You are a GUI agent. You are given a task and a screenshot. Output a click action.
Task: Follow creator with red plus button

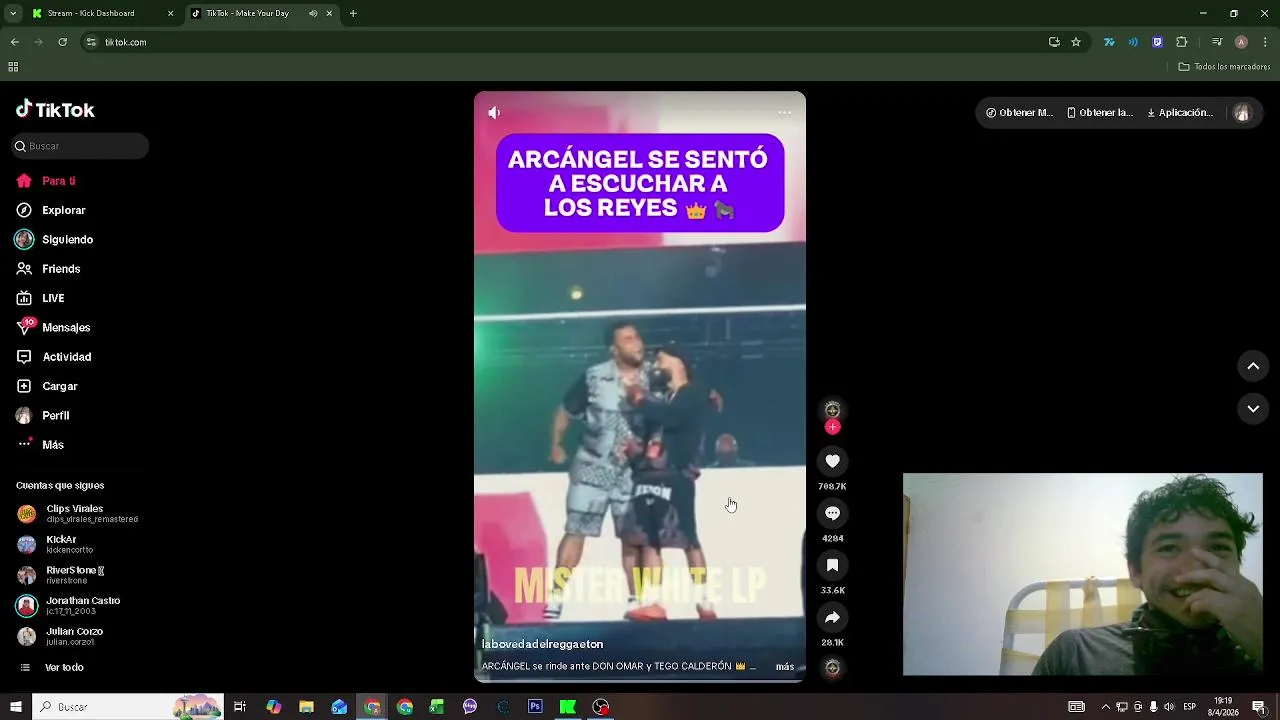(x=832, y=427)
